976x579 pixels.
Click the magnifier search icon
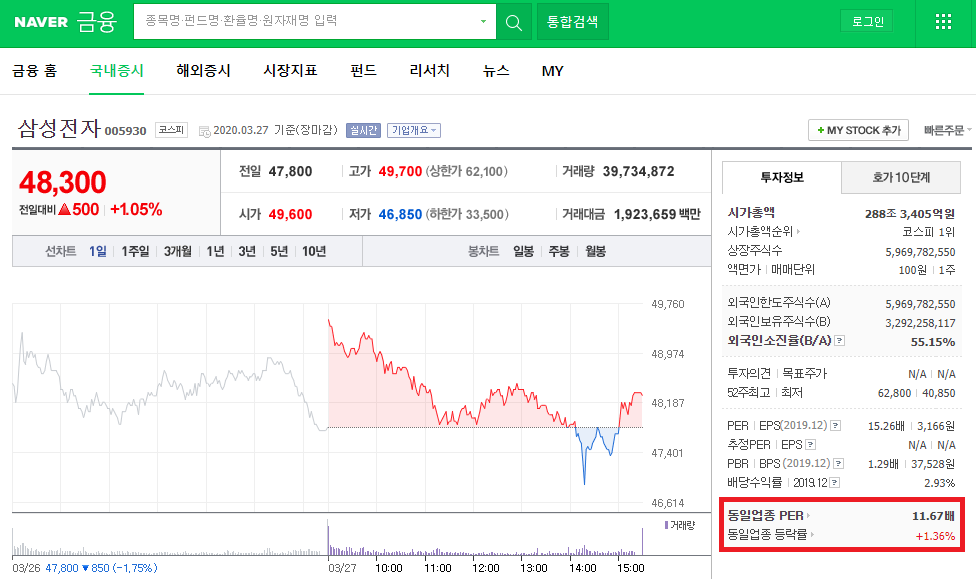514,22
